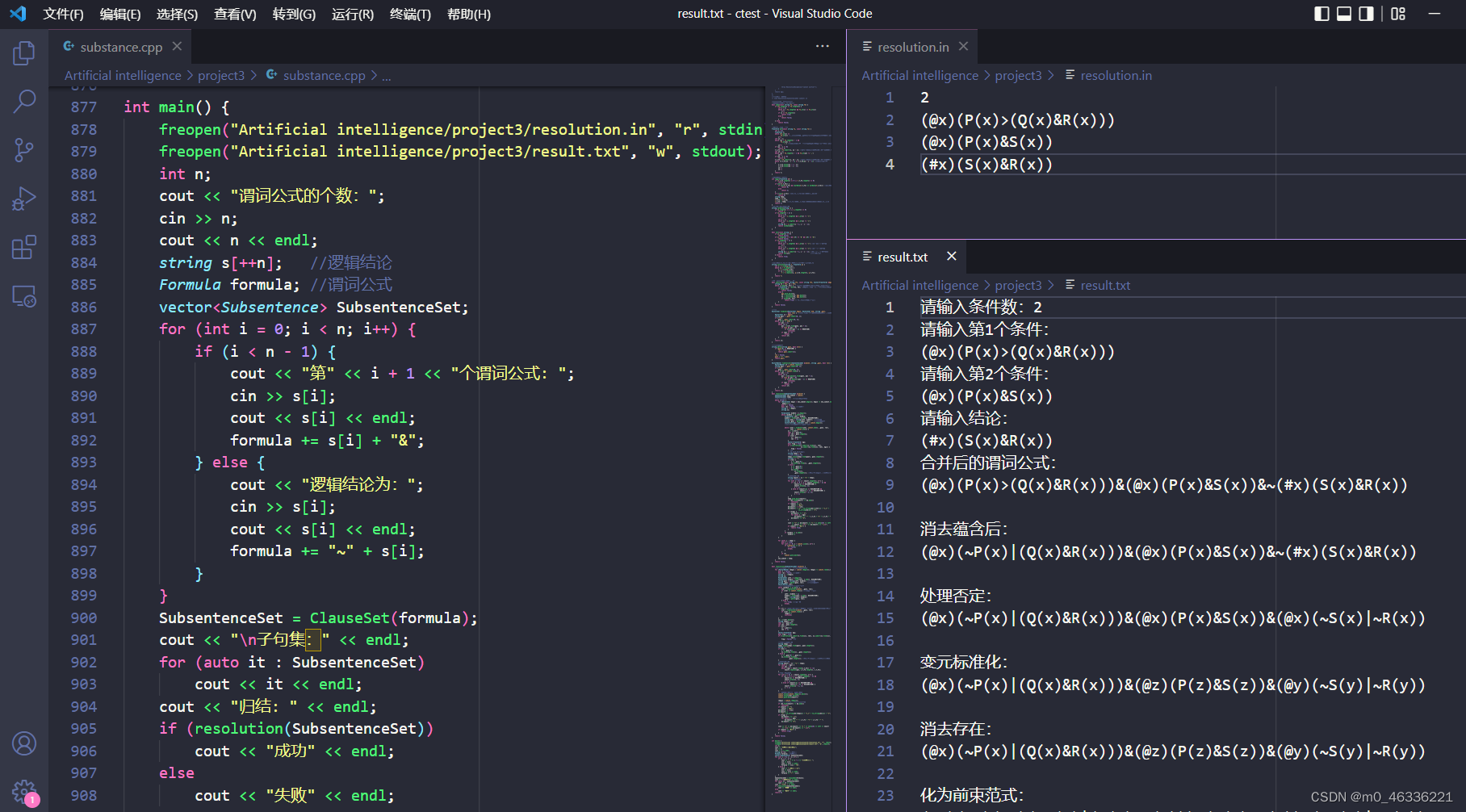
Task: Close the result.txt tab
Action: point(952,256)
